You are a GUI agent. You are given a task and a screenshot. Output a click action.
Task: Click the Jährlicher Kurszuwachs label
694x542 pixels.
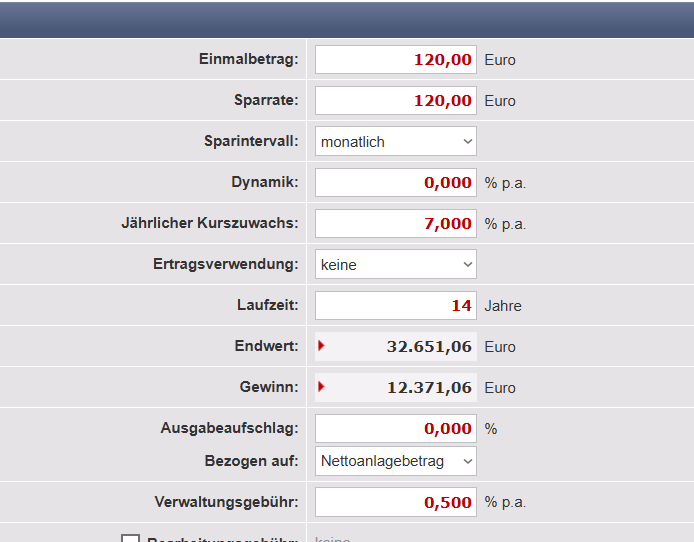[x=209, y=224]
